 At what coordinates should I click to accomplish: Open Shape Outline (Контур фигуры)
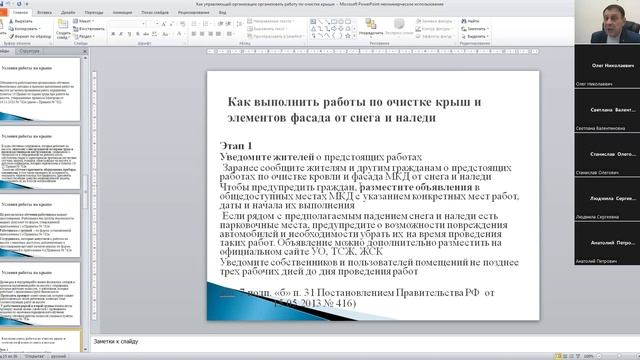click(x=435, y=29)
